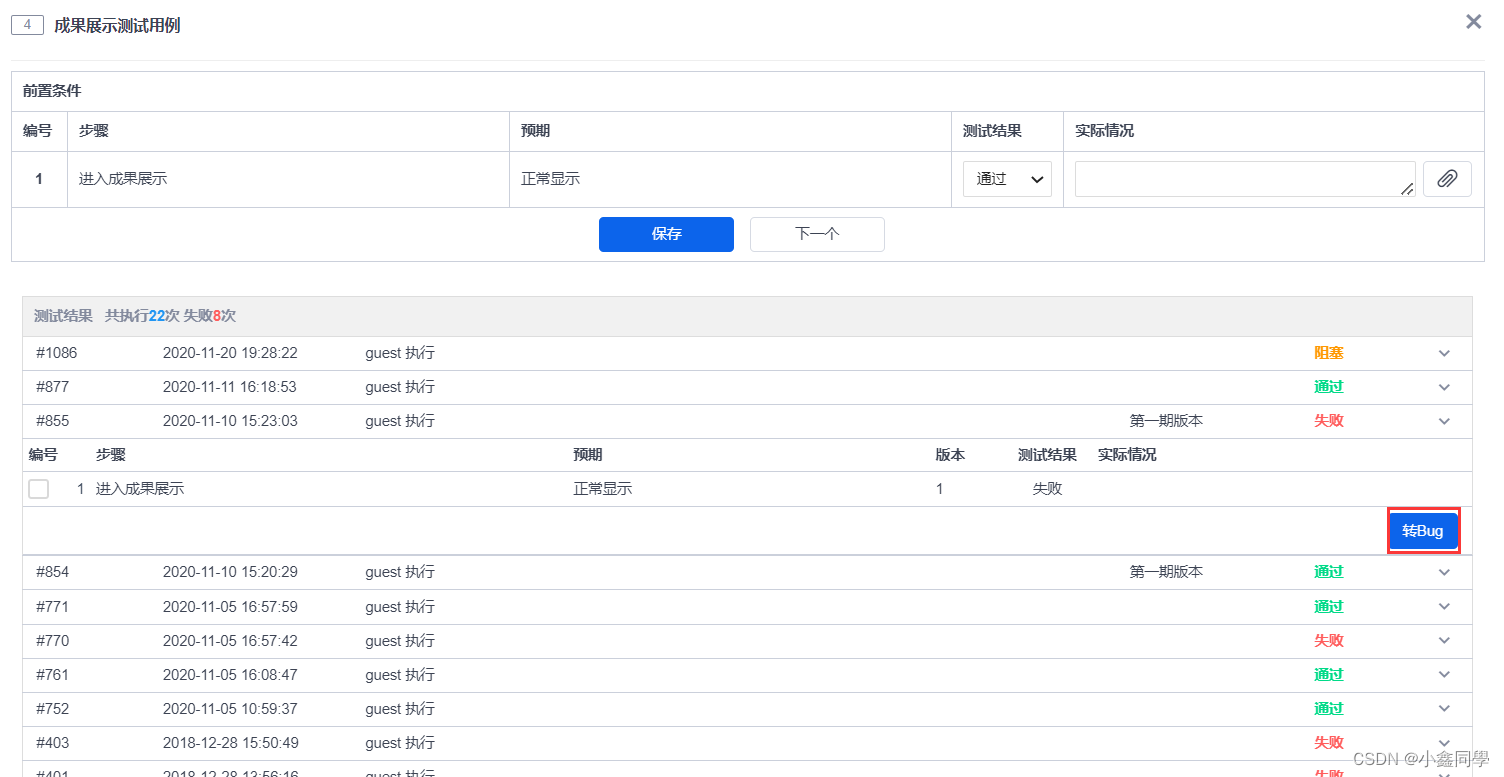The width and height of the screenshot is (1504, 777).
Task: Click 第一期版本 in row #854
Action: click(1166, 572)
